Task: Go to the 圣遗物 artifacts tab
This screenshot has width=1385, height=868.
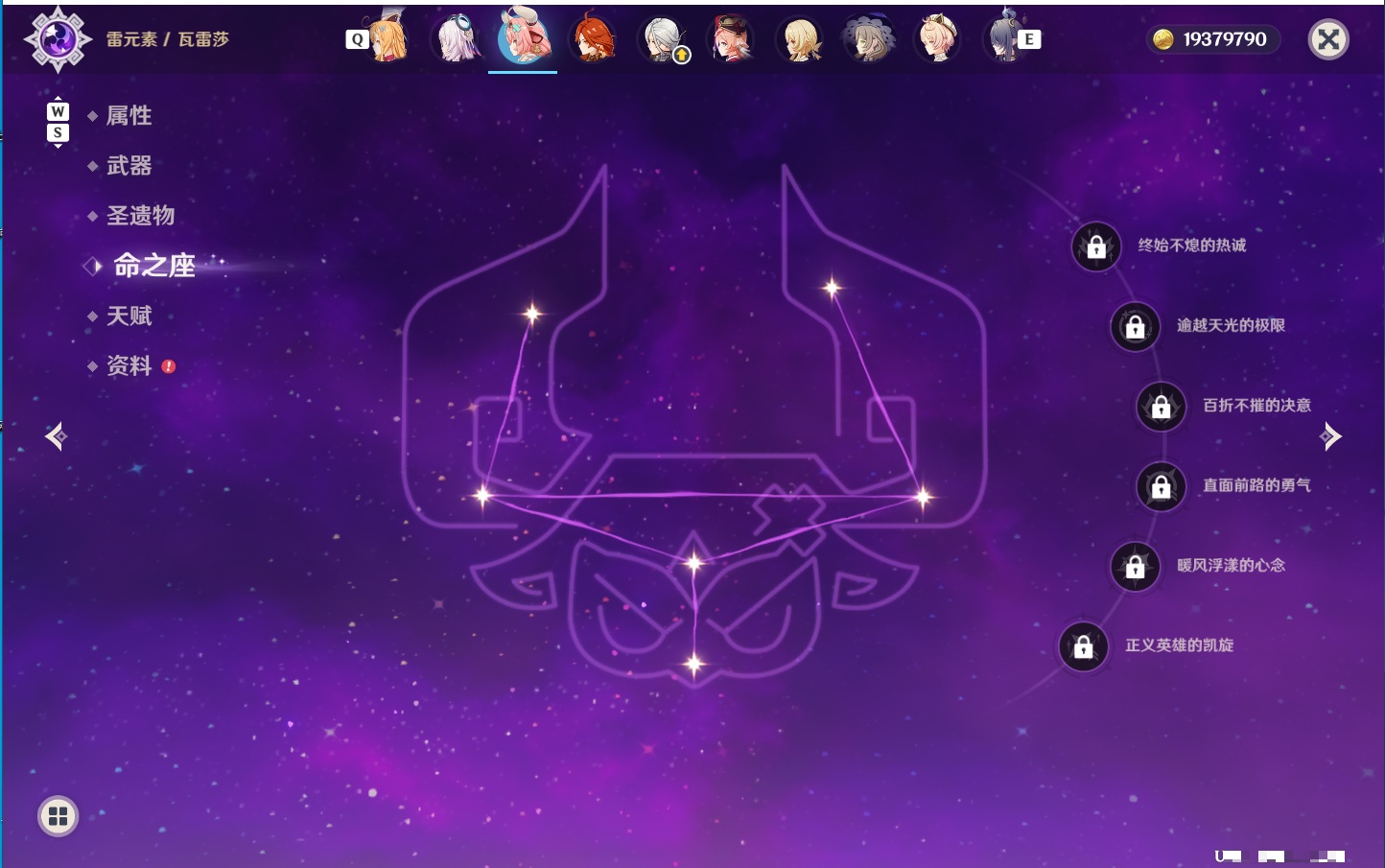Action: coord(140,216)
